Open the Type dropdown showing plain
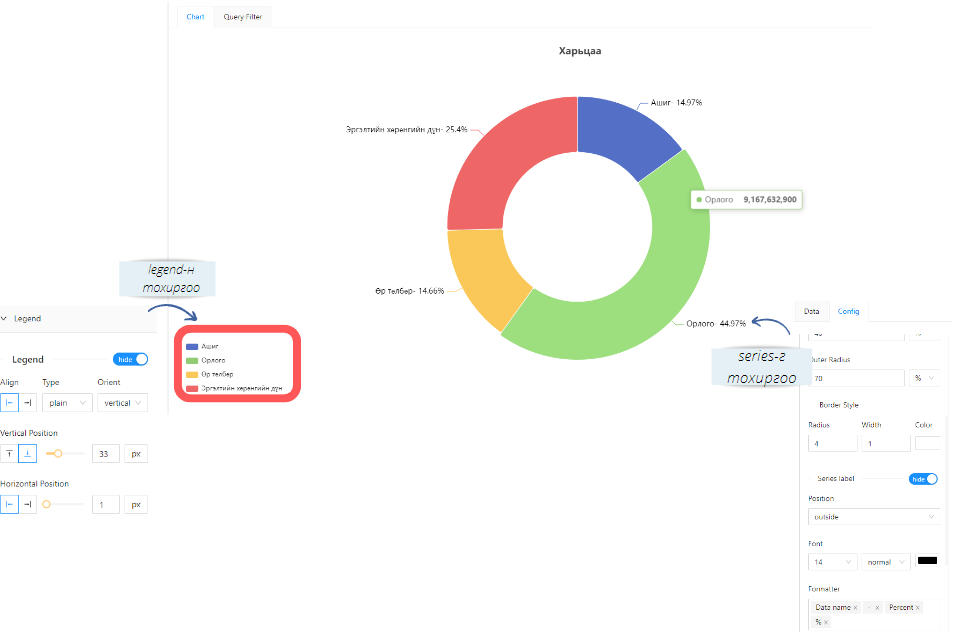Image resolution: width=955 pixels, height=638 pixels. pyautogui.click(x=66, y=402)
